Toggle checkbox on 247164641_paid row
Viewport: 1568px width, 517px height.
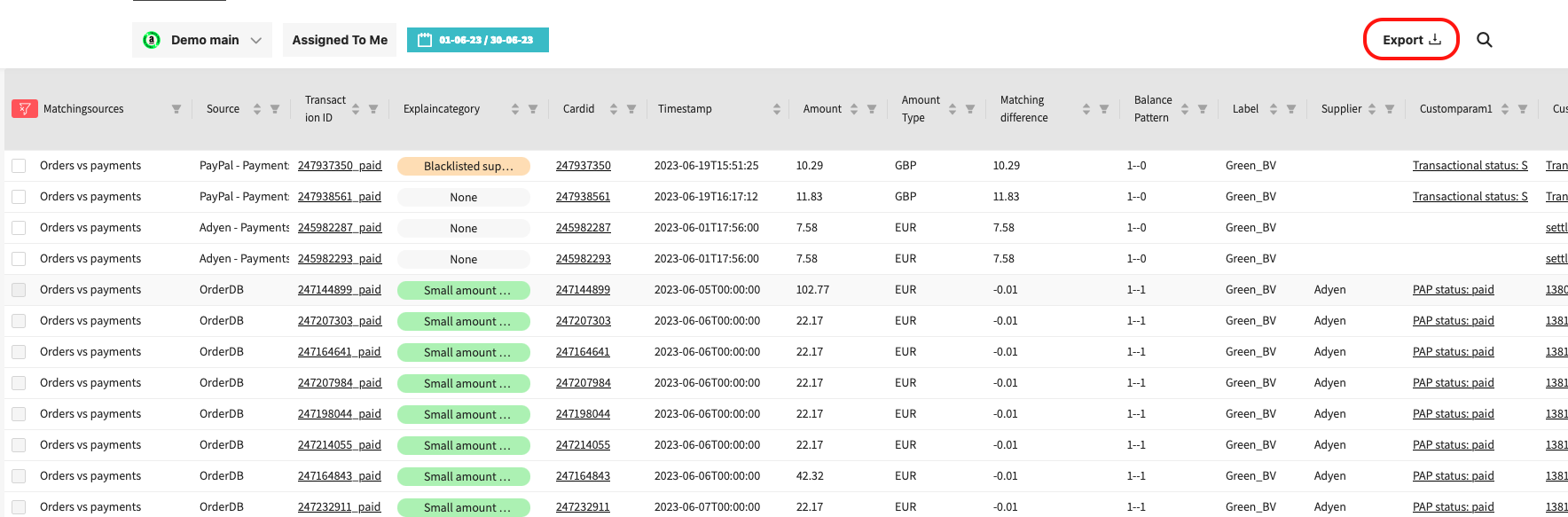click(x=19, y=352)
